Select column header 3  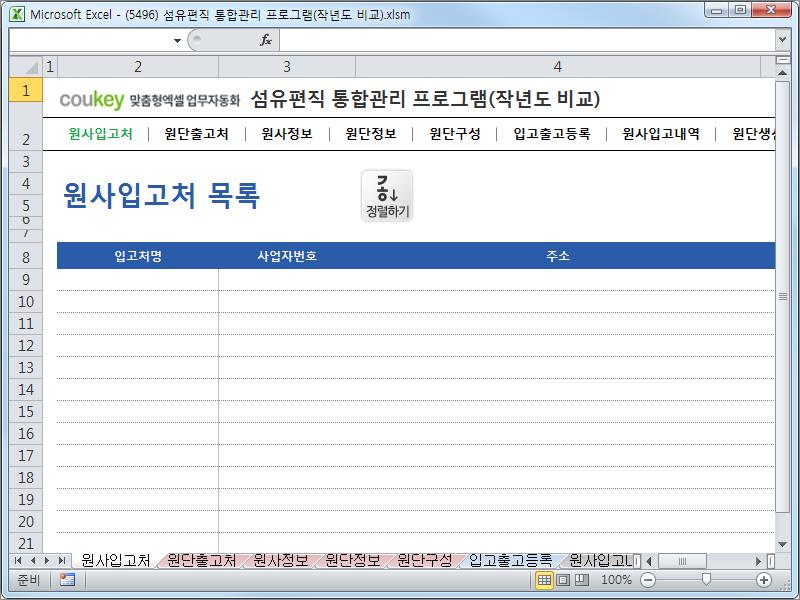point(287,66)
